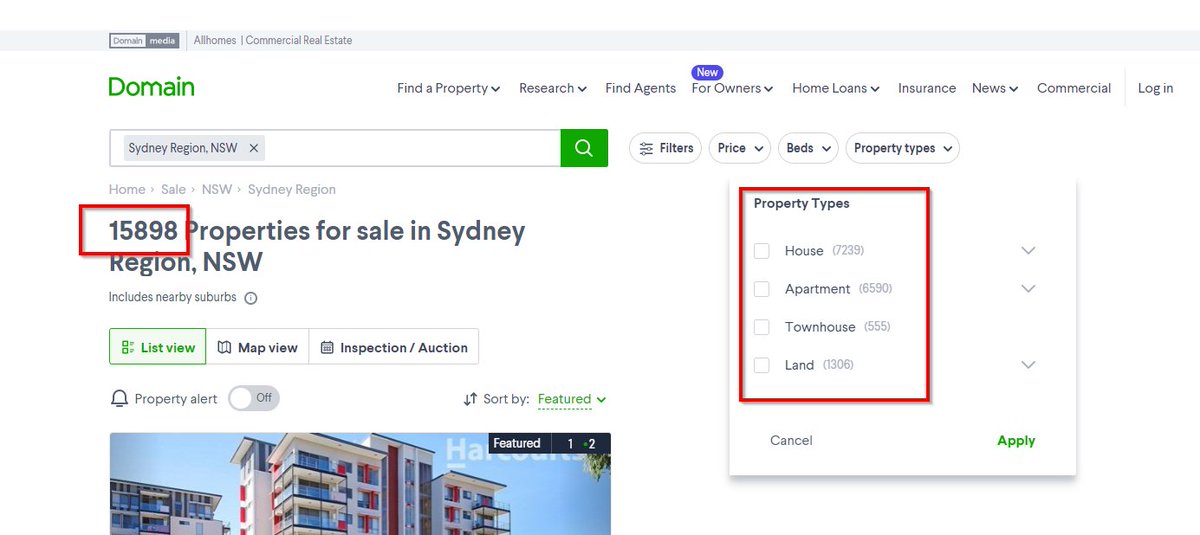The width and height of the screenshot is (1200, 535).
Task: Open the Filters button
Action: (x=666, y=148)
